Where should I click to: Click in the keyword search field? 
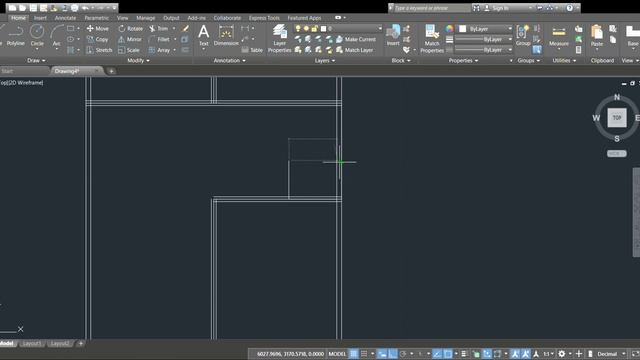pyautogui.click(x=432, y=8)
